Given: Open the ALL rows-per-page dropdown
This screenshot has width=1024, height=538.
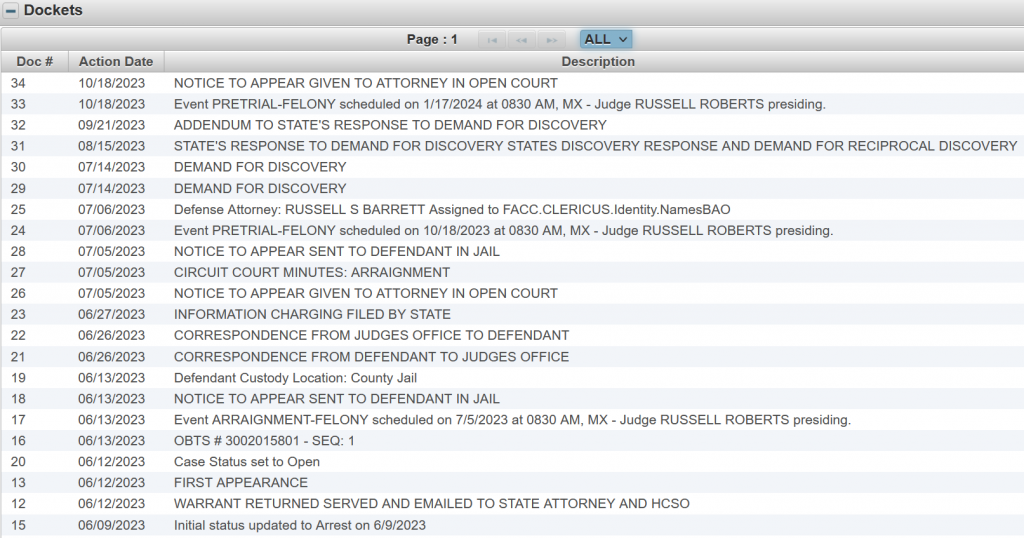Looking at the screenshot, I should pos(606,39).
